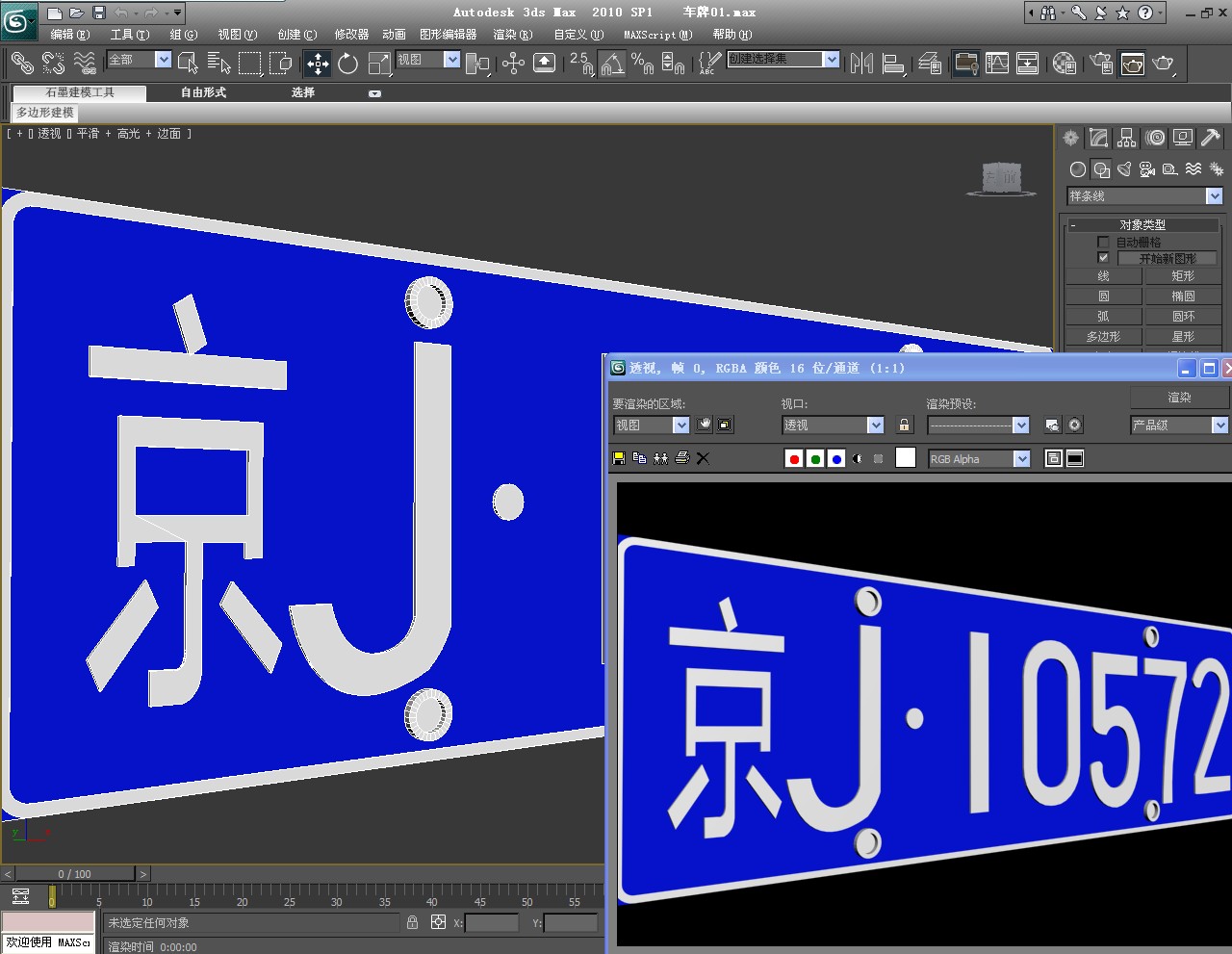Screen dimensions: 1232x954
Task: Click the Cameras category icon
Action: (1147, 169)
